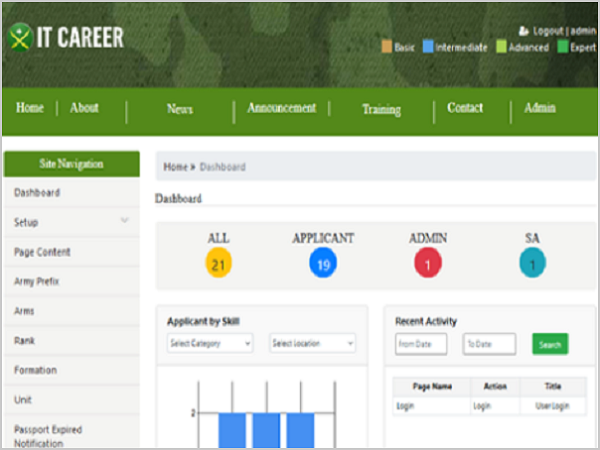This screenshot has width=600, height=450.
Task: Click the Applicant by Skill heading
Action: pyautogui.click(x=203, y=321)
